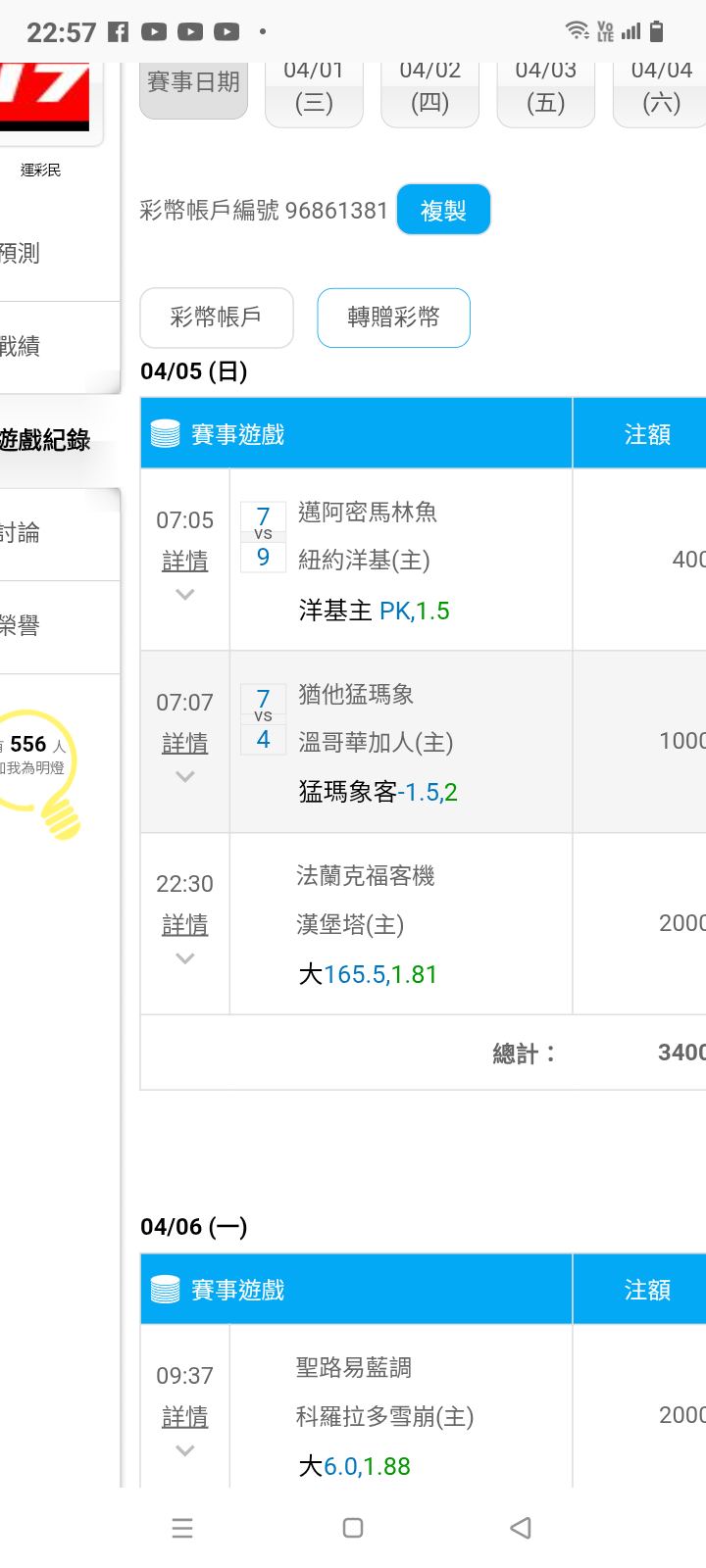Expand details chevron for 09:37 game

tap(184, 1450)
